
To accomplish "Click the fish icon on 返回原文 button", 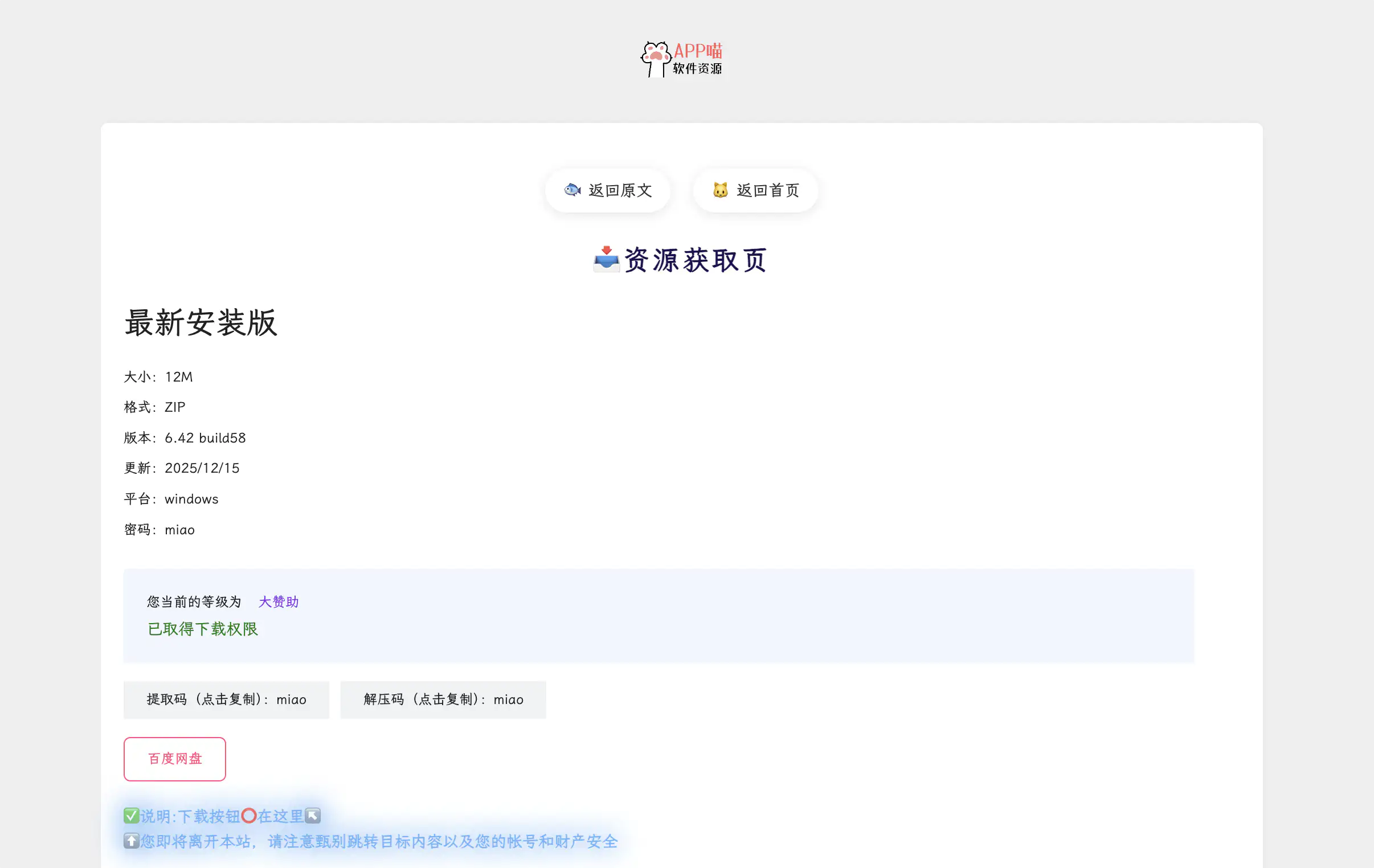I will 572,191.
